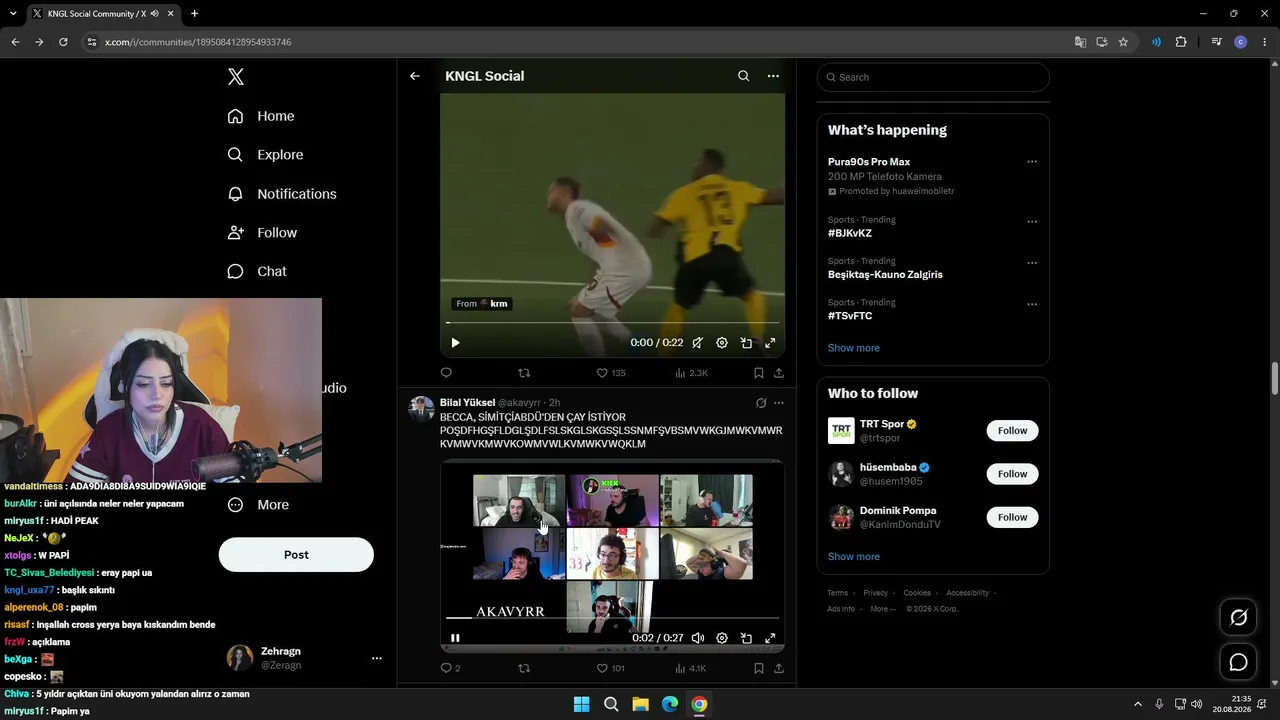This screenshot has width=1280, height=720.
Task: Repost Bilal Yüksel's post
Action: pos(524,668)
